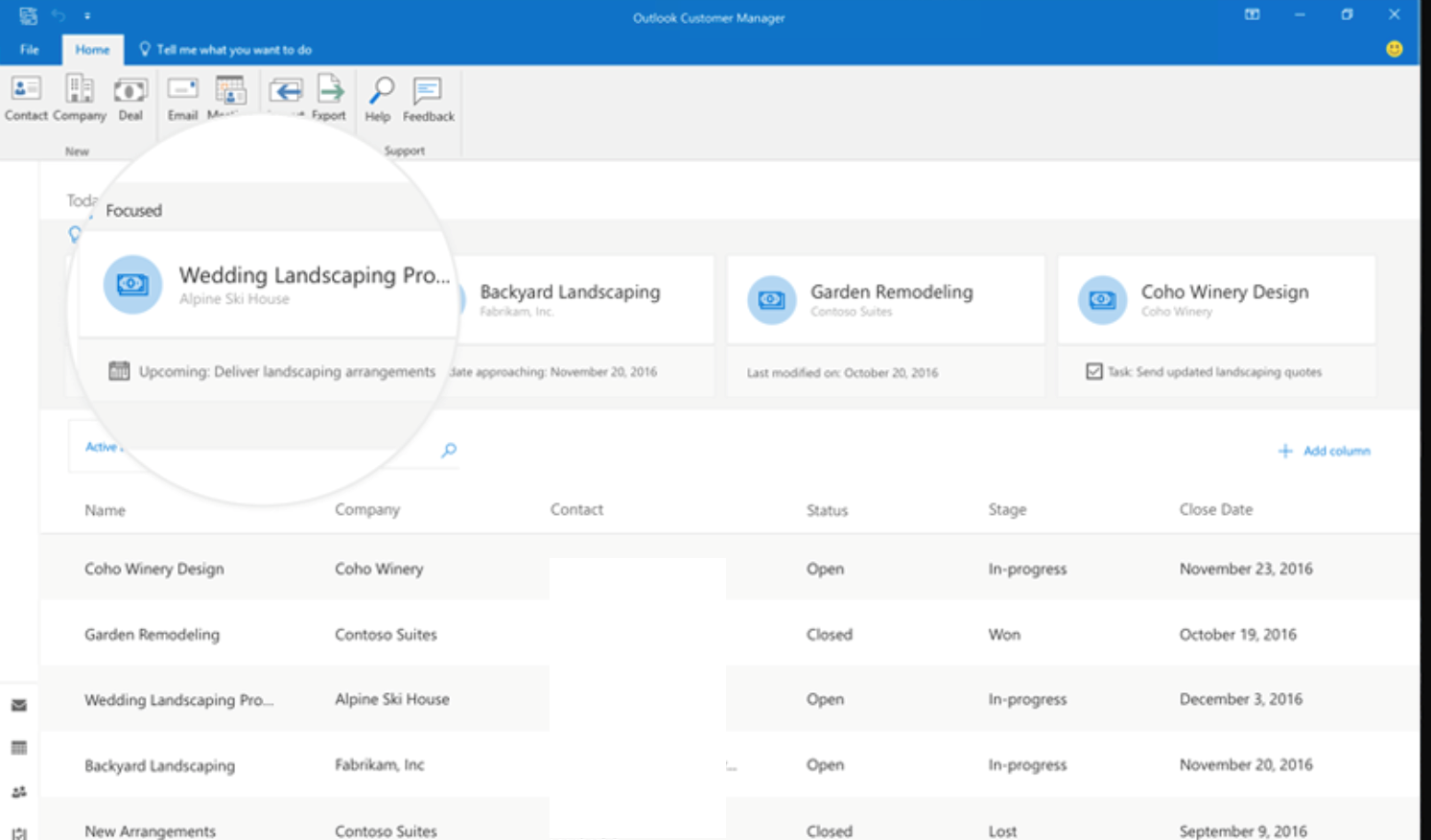Click Alpine Ski House in Company column
The height and width of the screenshot is (840, 1431).
click(x=391, y=699)
